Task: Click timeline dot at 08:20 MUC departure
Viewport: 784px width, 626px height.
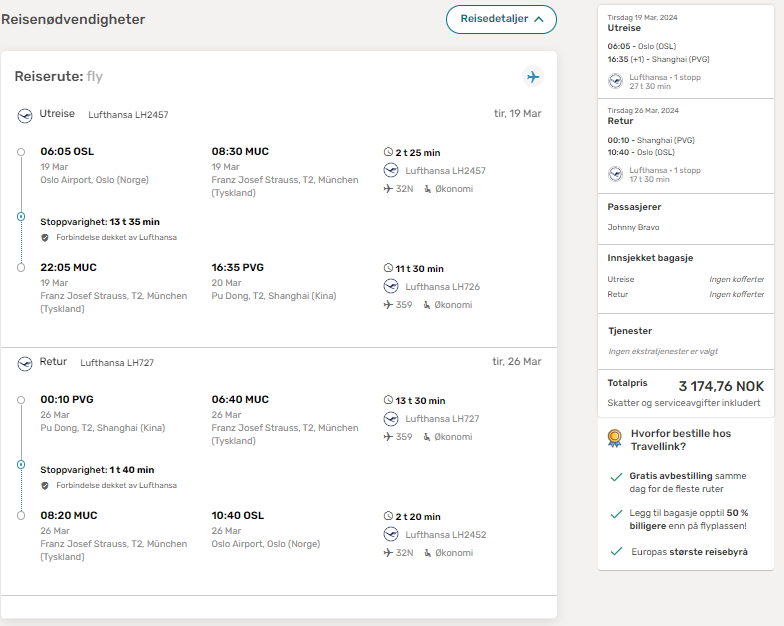Action: click(21, 516)
